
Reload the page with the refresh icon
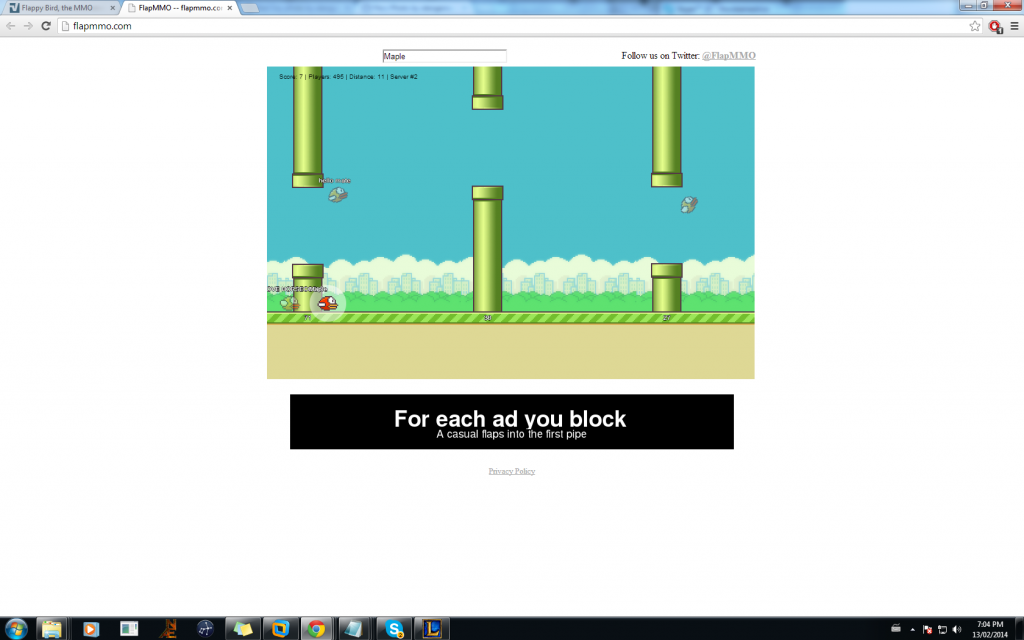[46, 26]
